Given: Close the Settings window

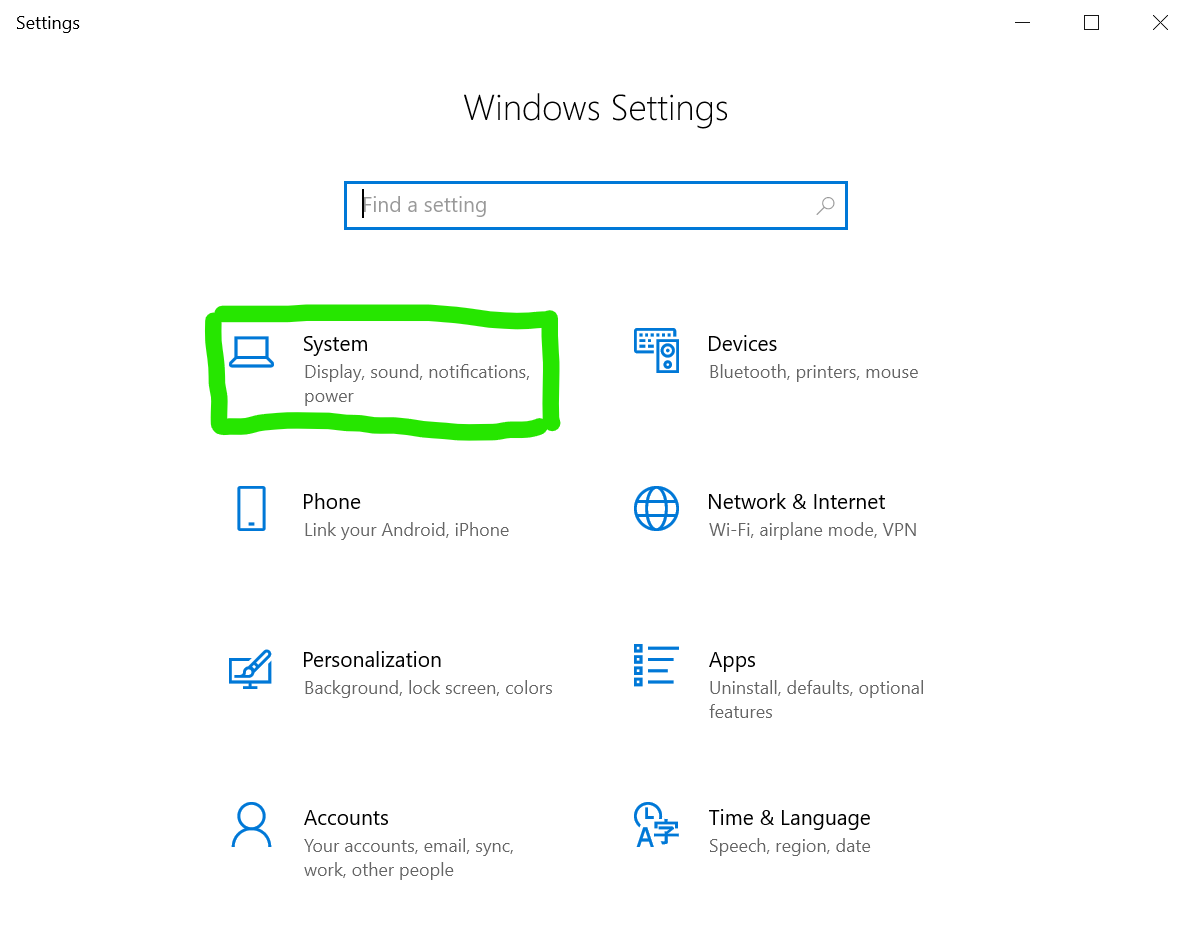Looking at the screenshot, I should [1160, 23].
